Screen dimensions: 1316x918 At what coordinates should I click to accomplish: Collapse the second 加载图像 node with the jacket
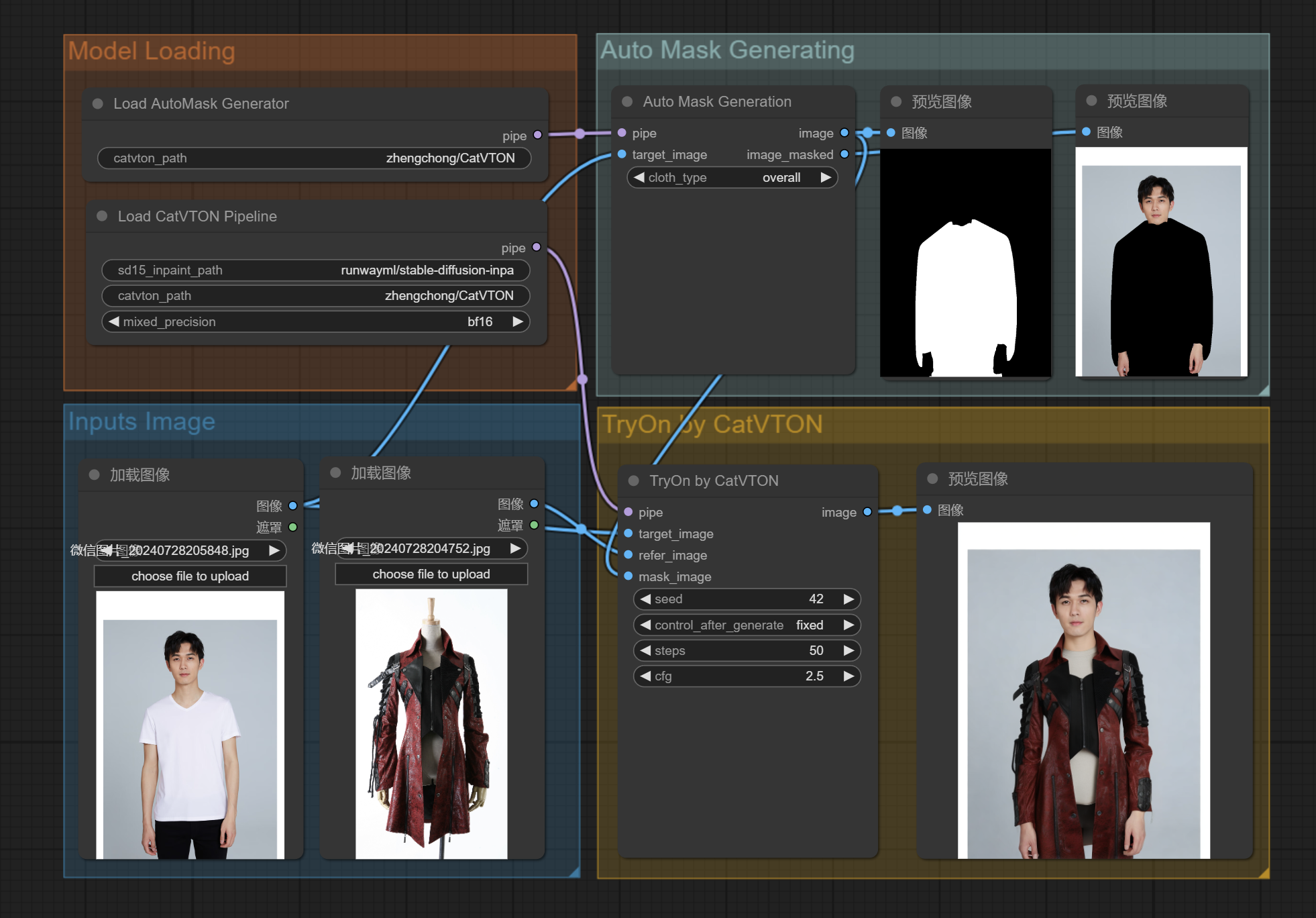(335, 473)
